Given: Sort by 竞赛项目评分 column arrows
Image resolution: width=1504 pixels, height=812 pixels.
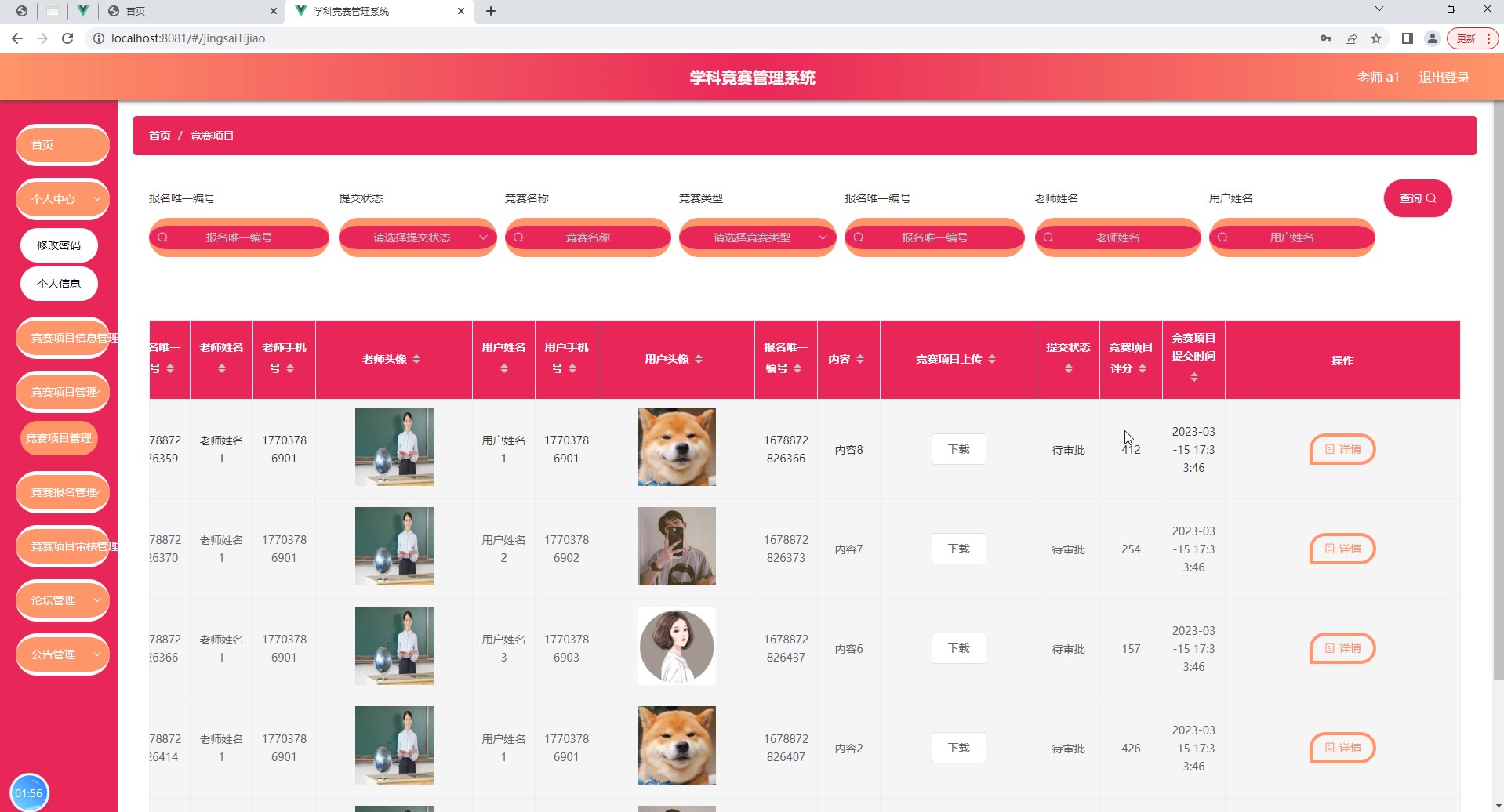Looking at the screenshot, I should [x=1143, y=368].
